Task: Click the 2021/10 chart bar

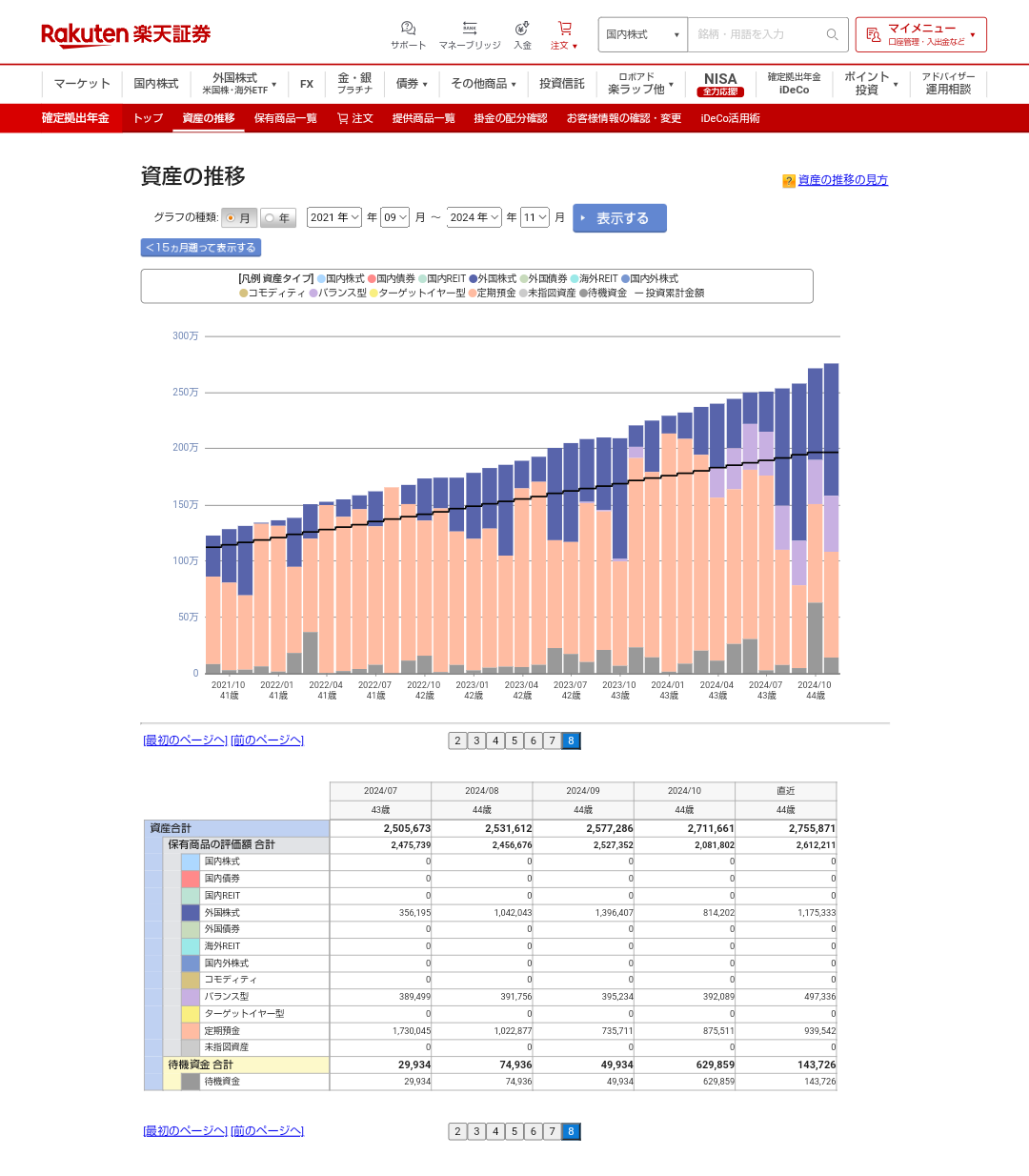Action: point(229,601)
